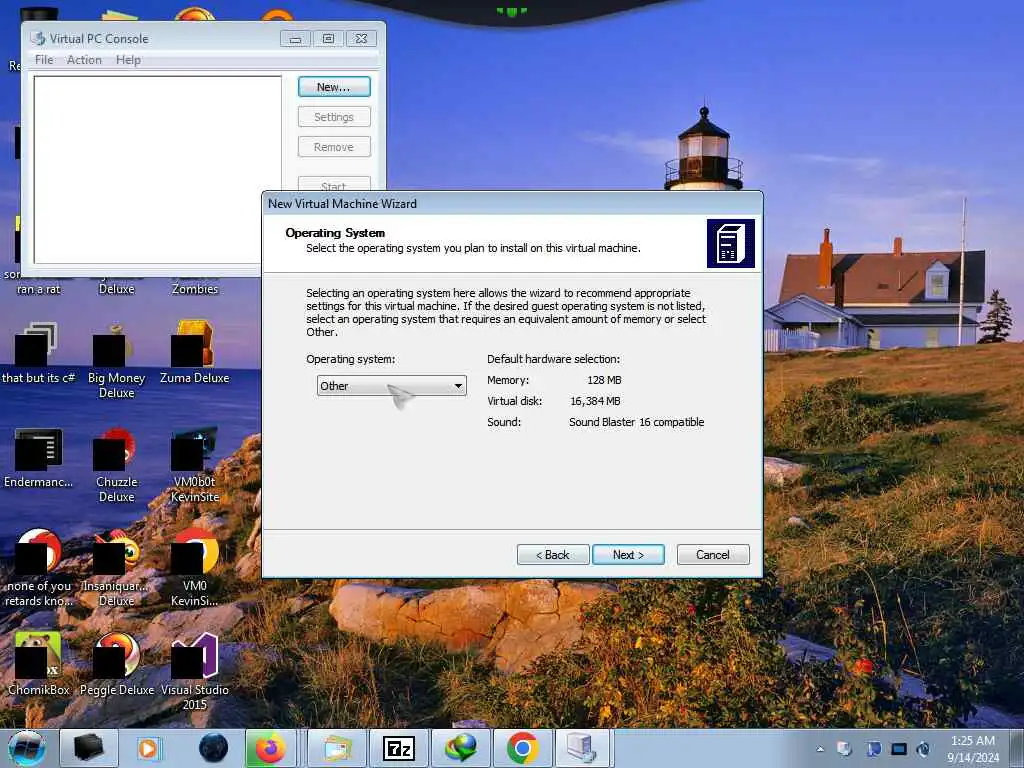Click 'Sound Blaster 16 compatible' text
Image resolution: width=1024 pixels, height=768 pixels.
click(x=636, y=422)
